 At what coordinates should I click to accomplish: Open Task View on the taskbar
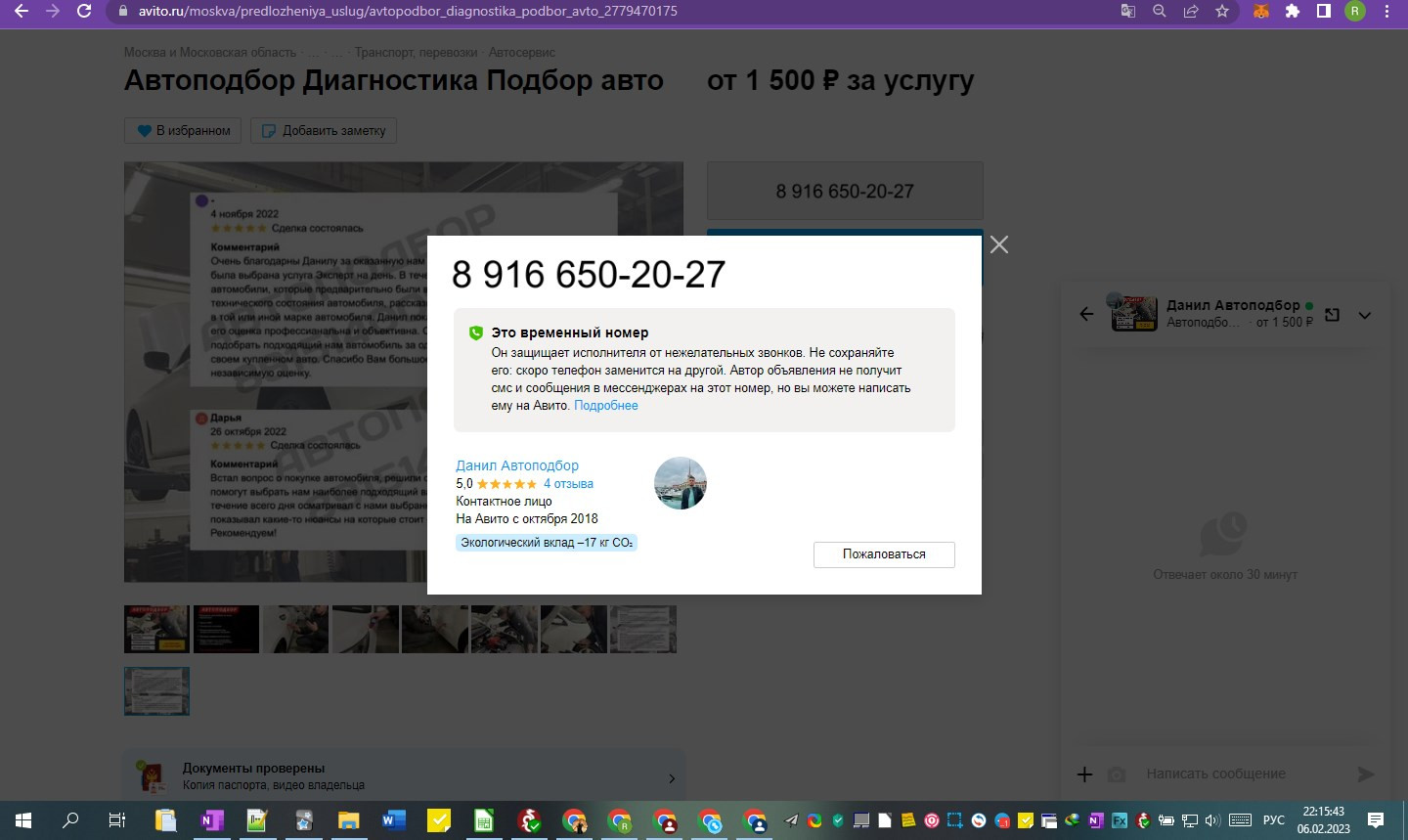117,820
